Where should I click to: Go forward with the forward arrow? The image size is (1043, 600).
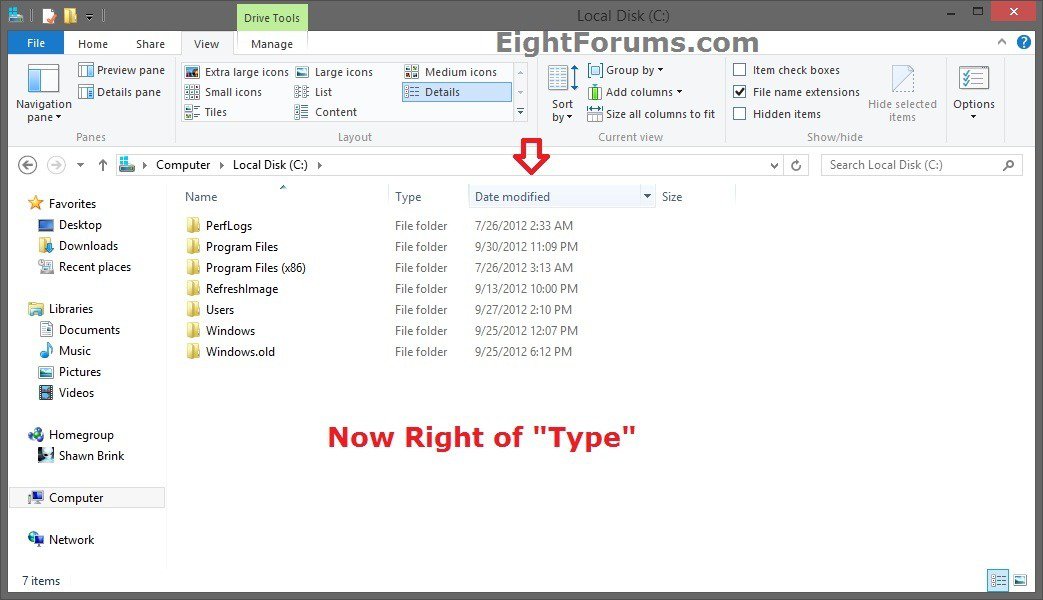(57, 165)
